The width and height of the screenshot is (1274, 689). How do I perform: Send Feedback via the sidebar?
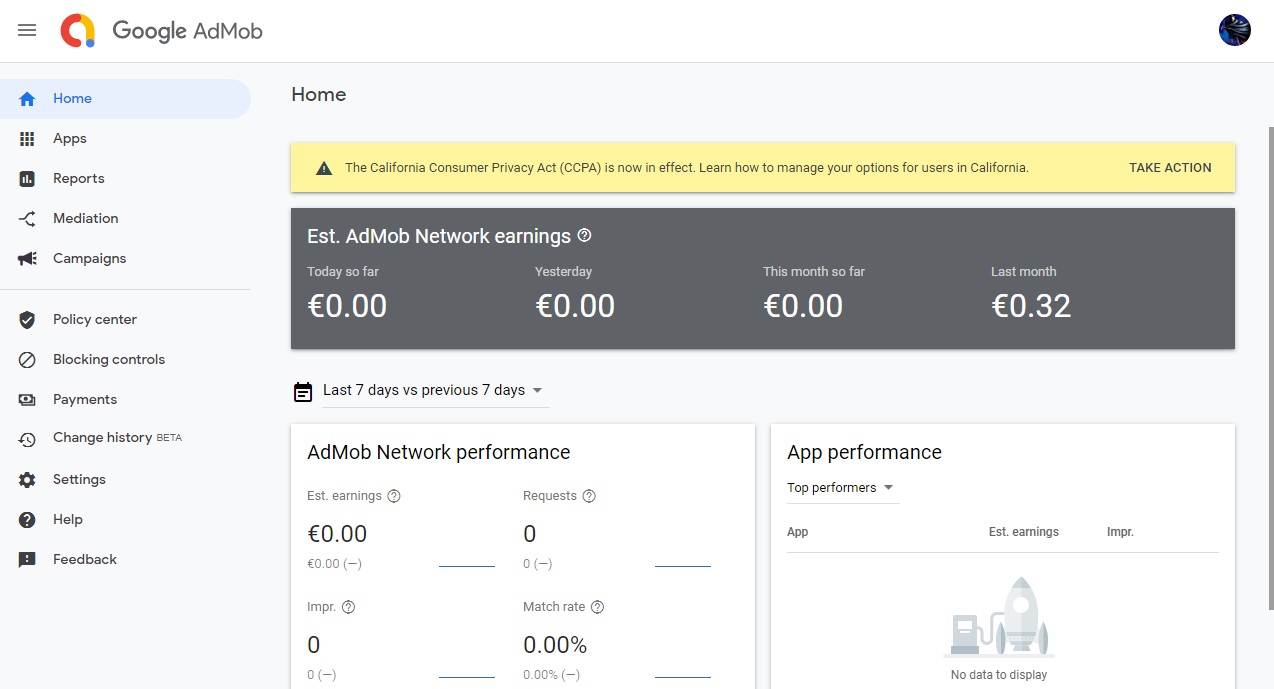pos(125,560)
